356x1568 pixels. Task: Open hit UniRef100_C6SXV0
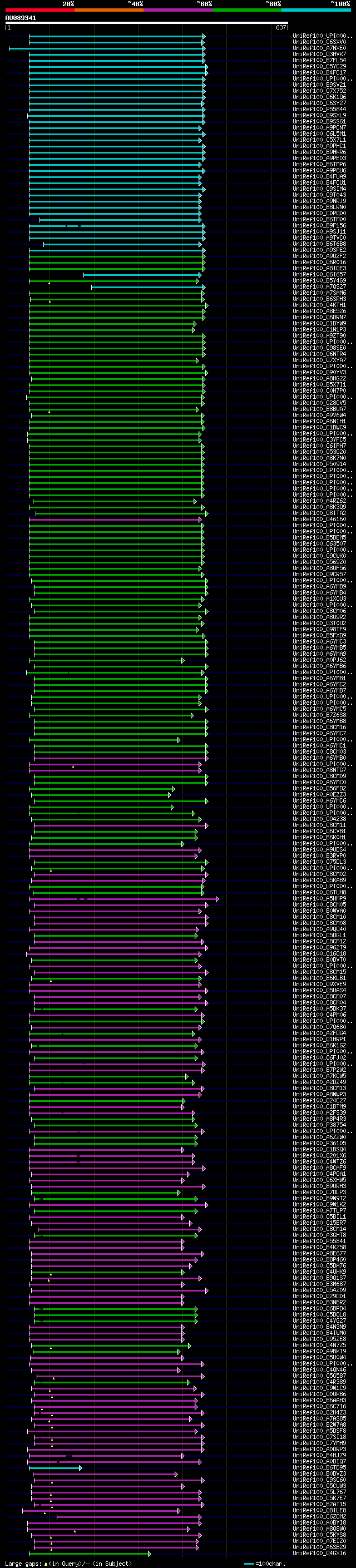tap(319, 42)
